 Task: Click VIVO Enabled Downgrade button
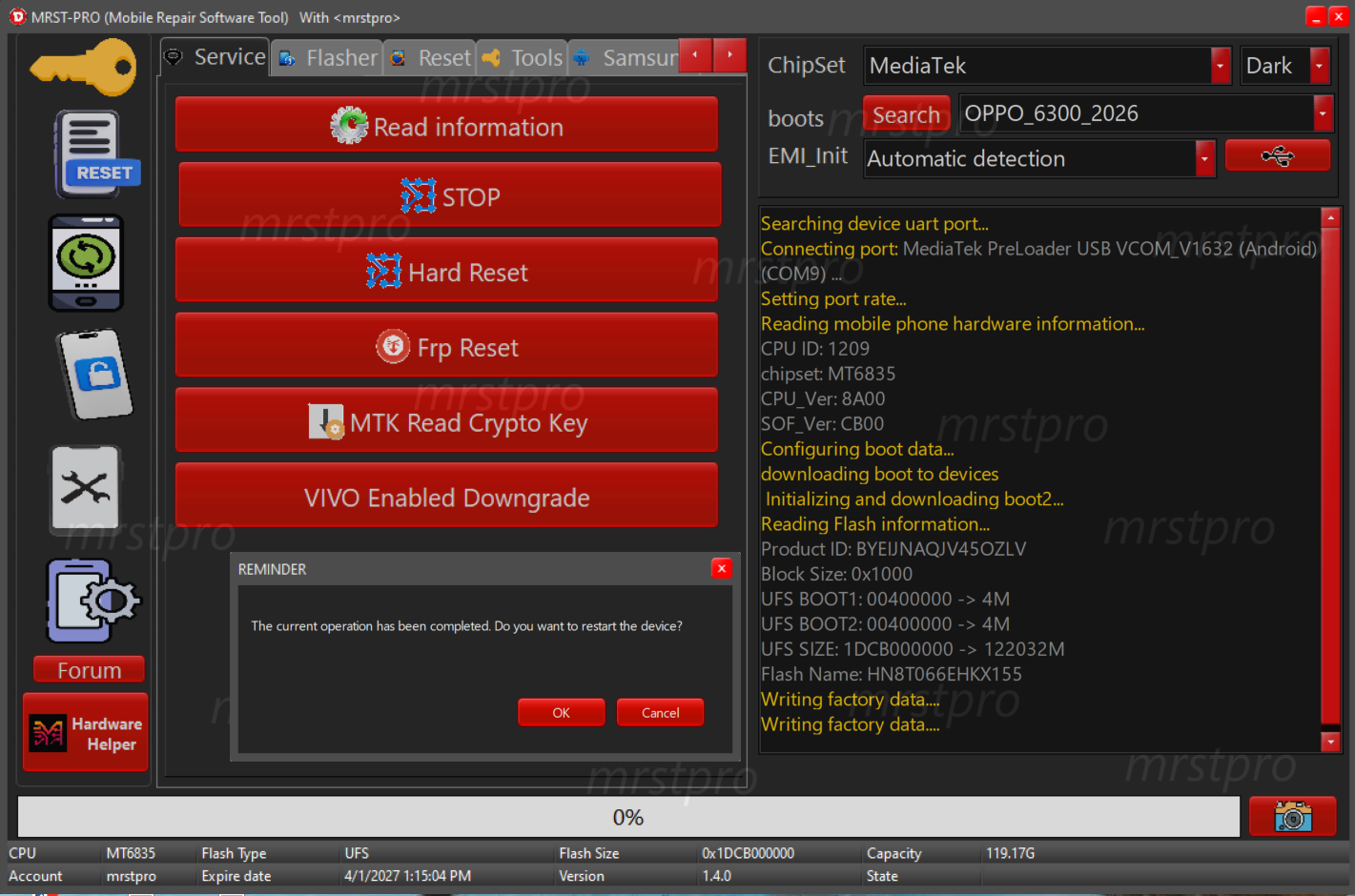coord(446,496)
